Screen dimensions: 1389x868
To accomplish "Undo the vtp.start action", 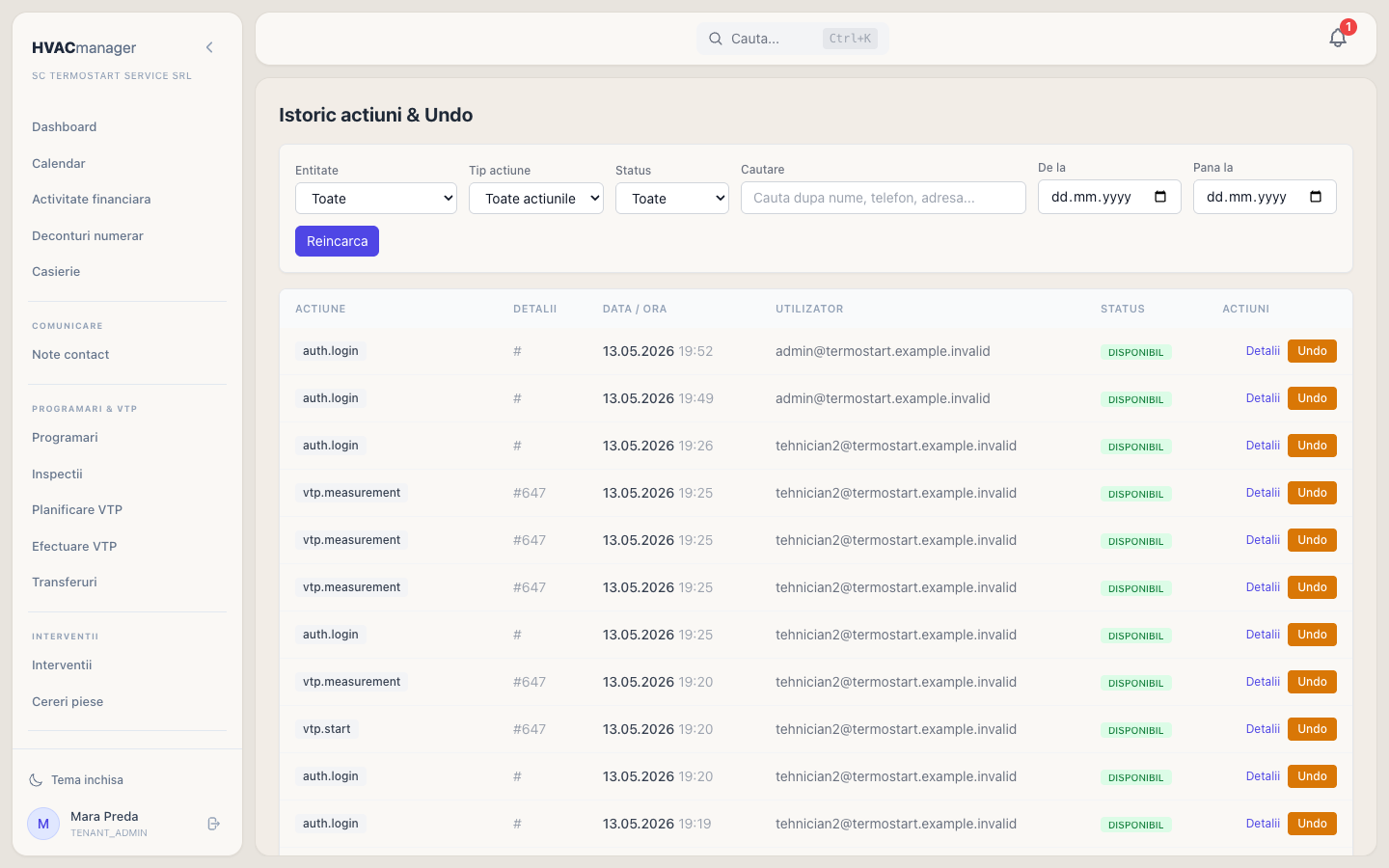I will [x=1312, y=729].
